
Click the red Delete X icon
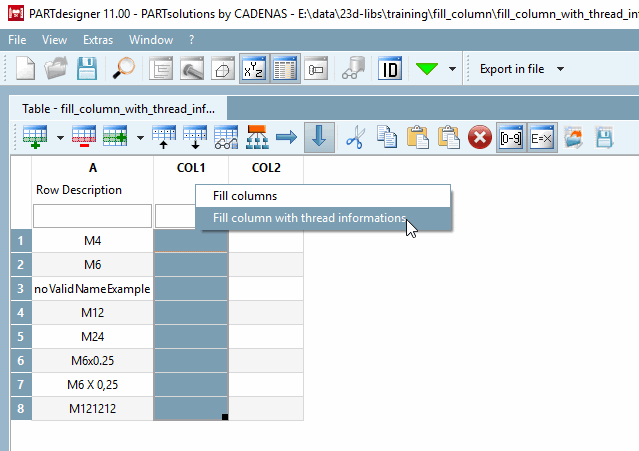(x=480, y=137)
